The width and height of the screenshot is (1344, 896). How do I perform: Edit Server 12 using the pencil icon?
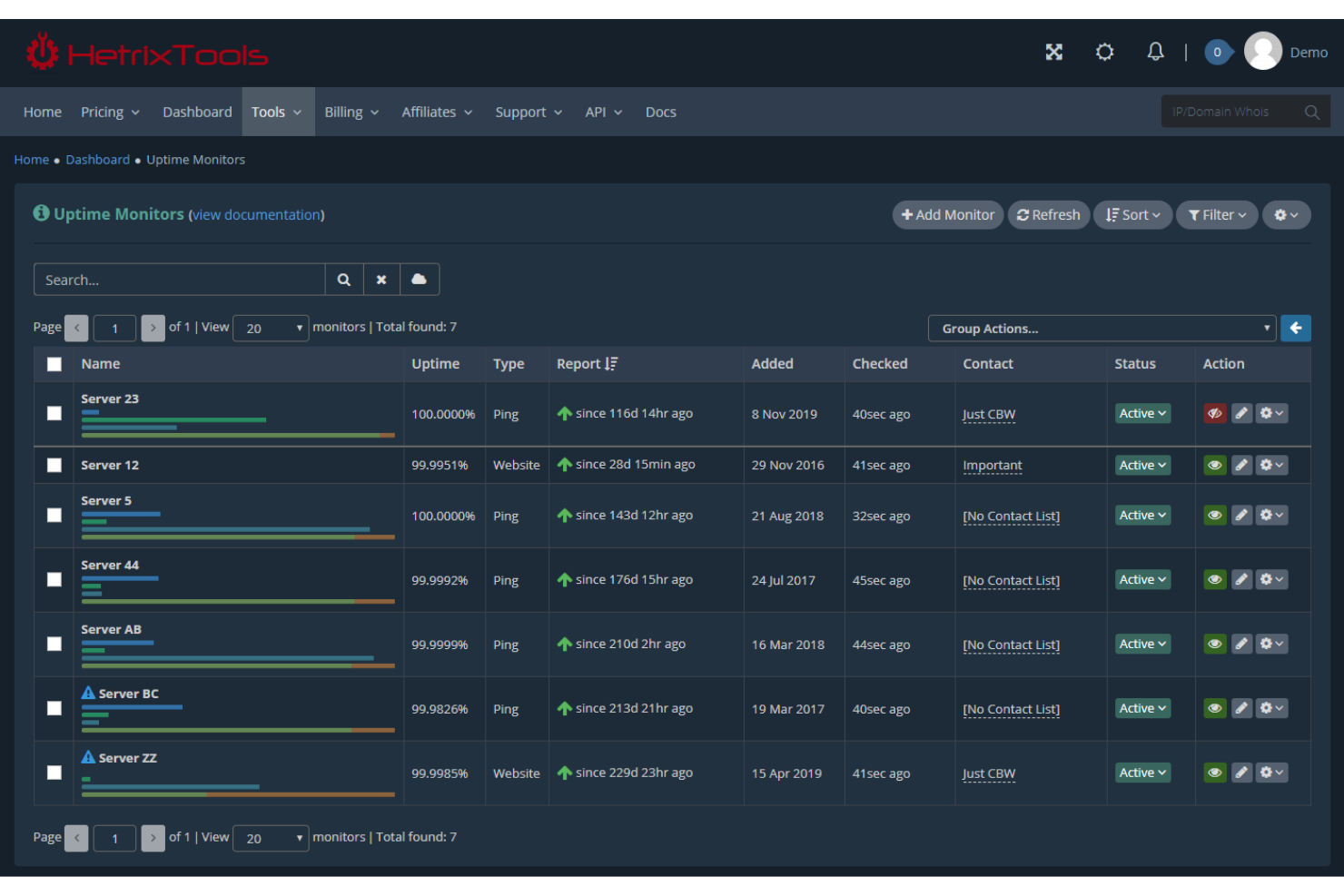point(1242,465)
